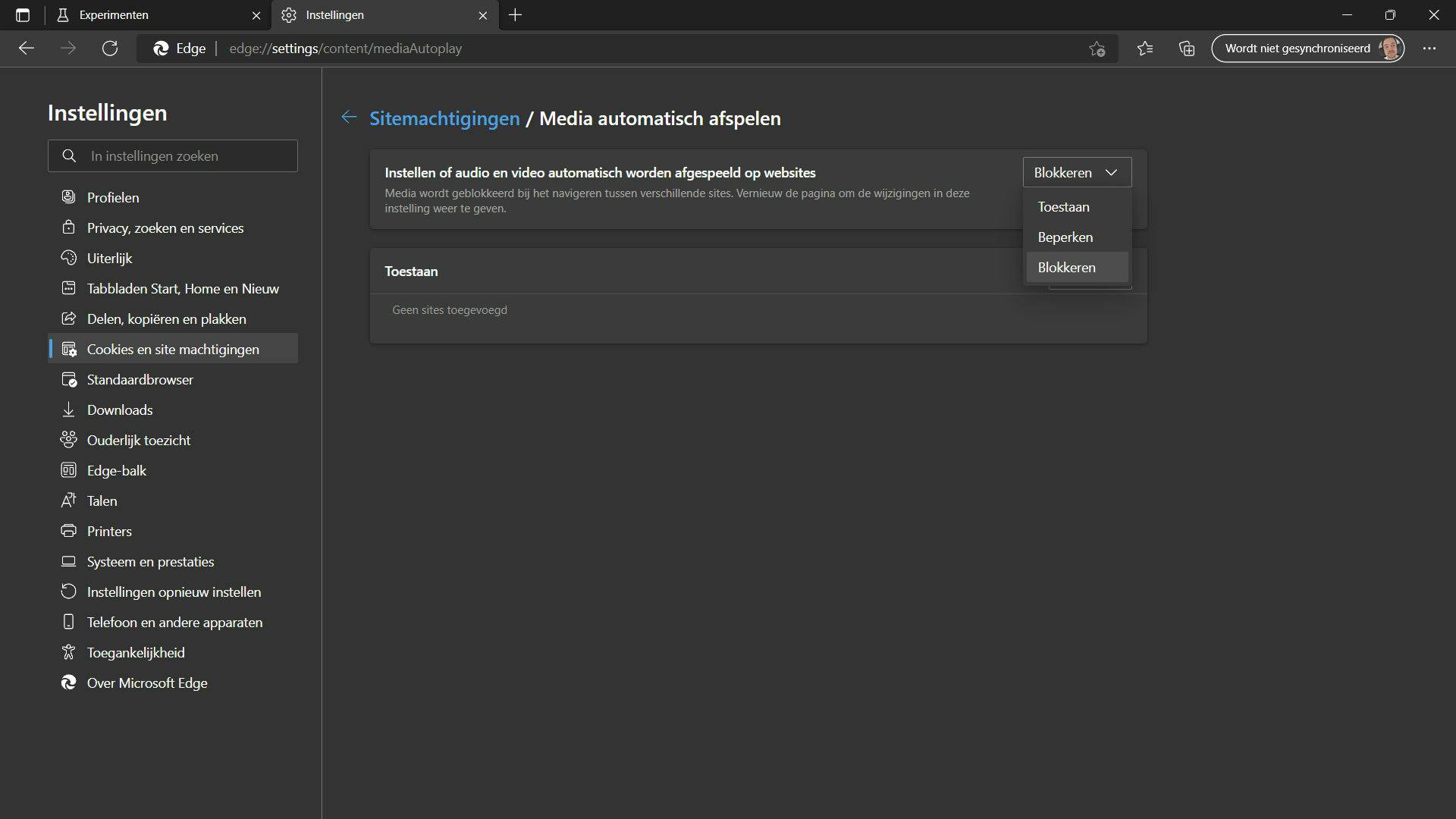Click the address bar URL
This screenshot has width=1456, height=819.
click(x=345, y=49)
